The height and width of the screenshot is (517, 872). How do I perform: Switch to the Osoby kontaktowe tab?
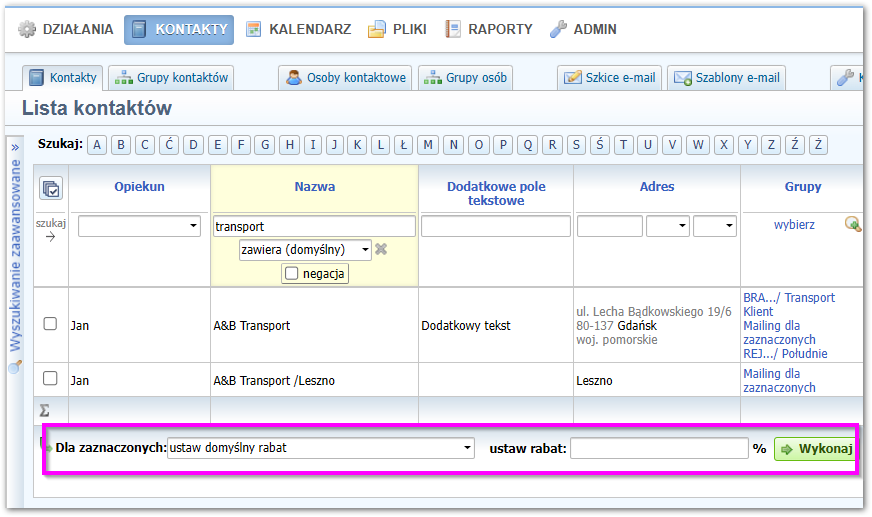pos(345,77)
